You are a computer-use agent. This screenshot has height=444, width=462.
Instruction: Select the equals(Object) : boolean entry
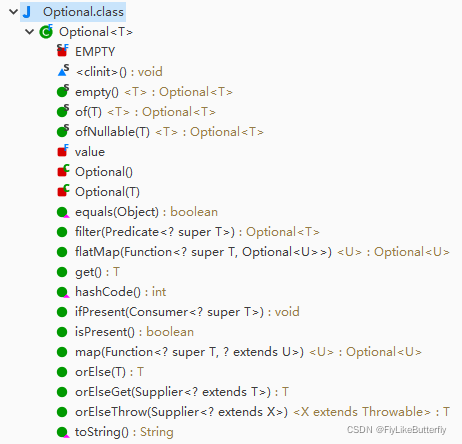[x=146, y=212]
